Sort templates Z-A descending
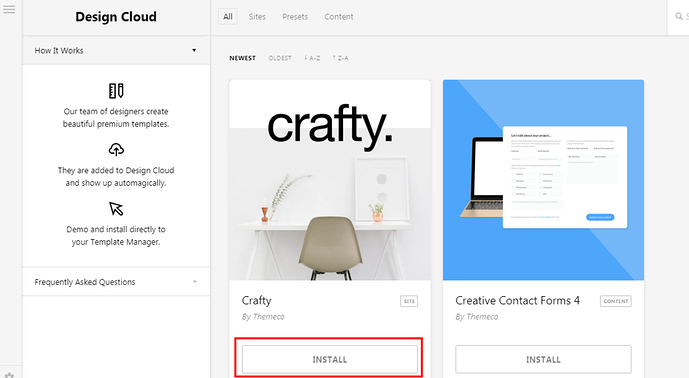 point(341,58)
